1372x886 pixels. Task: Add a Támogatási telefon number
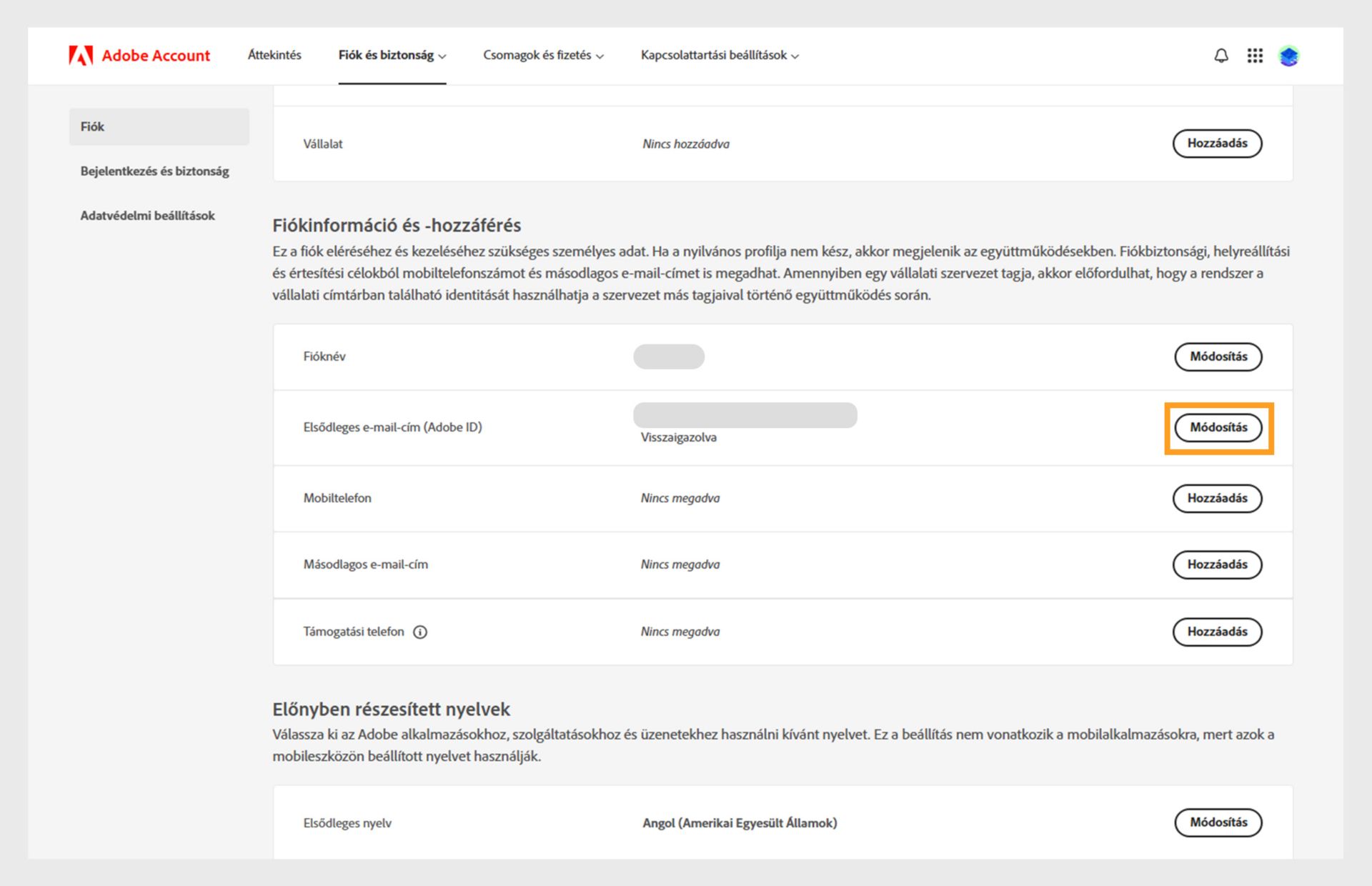click(1217, 632)
